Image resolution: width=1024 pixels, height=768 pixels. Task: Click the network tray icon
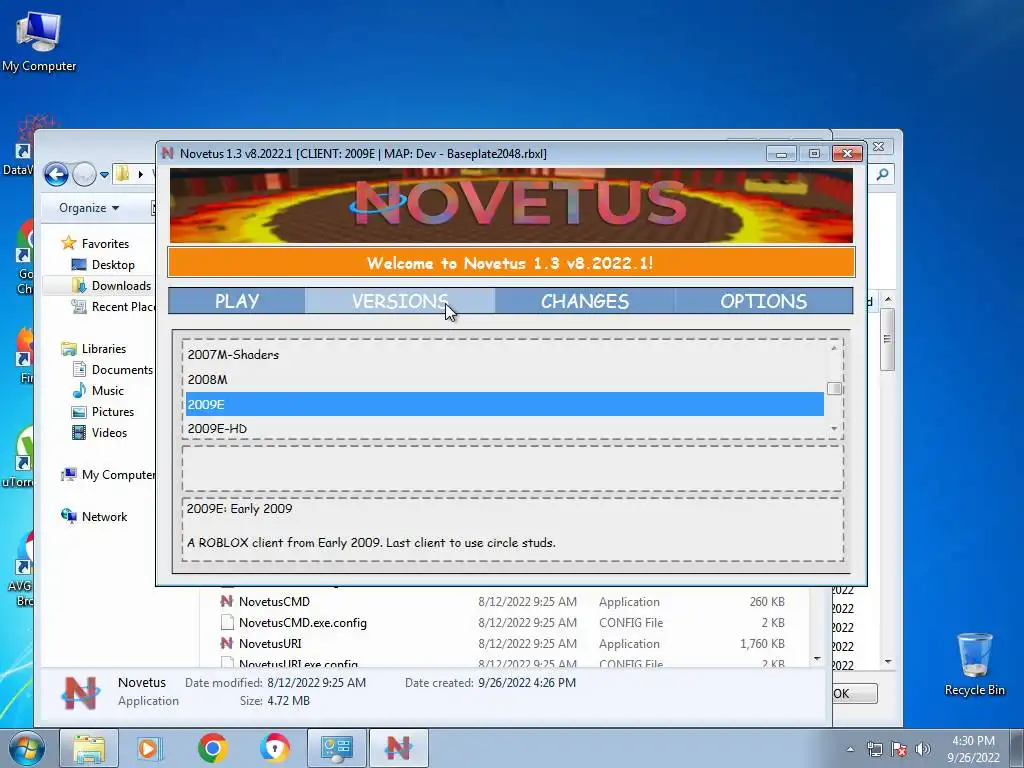[x=874, y=749]
